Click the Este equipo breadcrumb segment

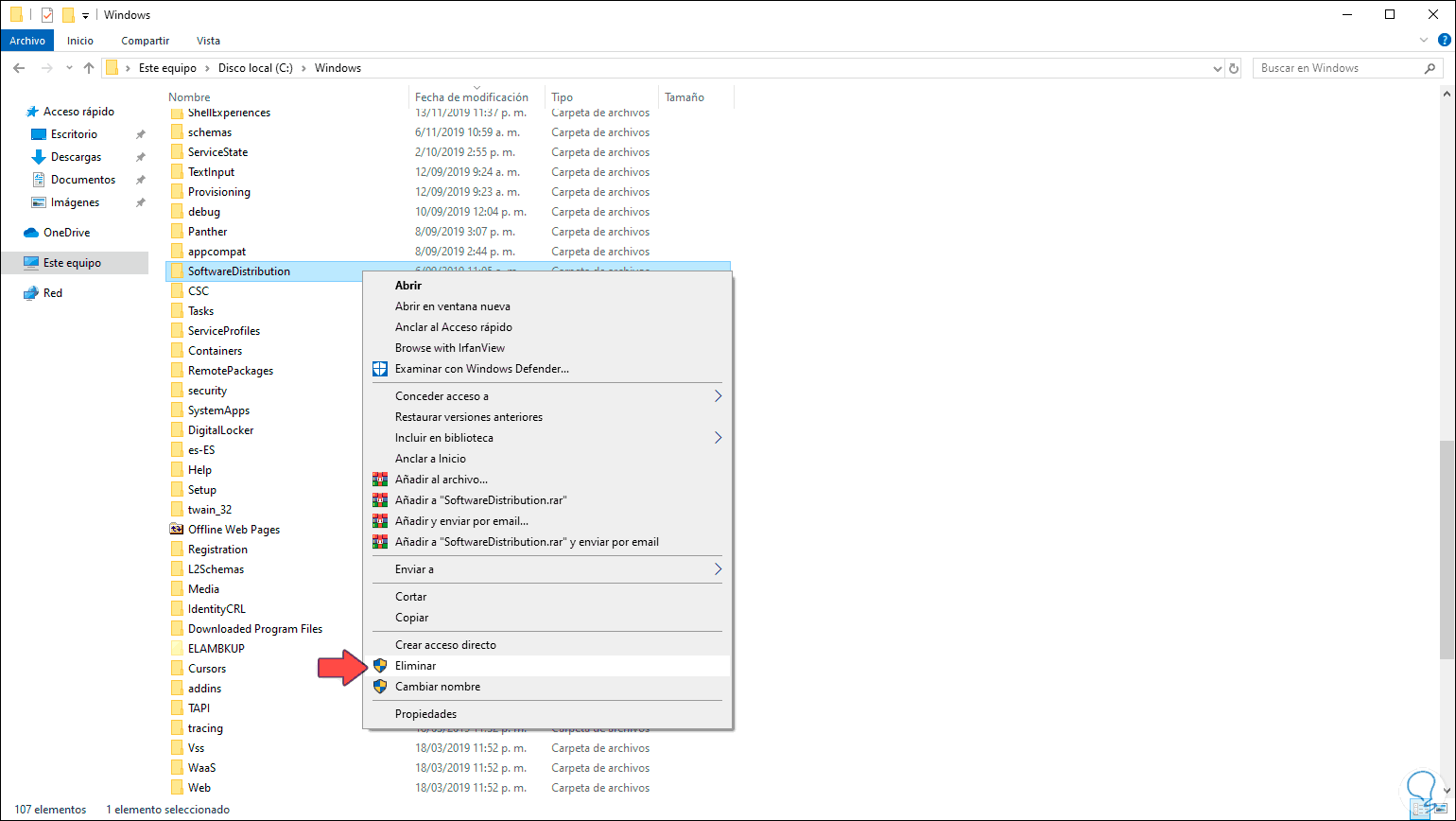167,68
